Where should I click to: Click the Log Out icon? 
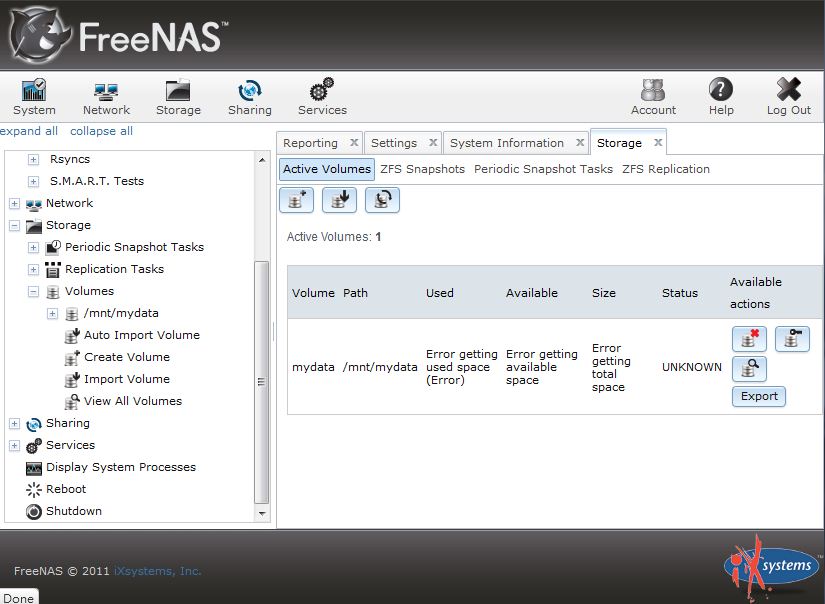point(788,98)
